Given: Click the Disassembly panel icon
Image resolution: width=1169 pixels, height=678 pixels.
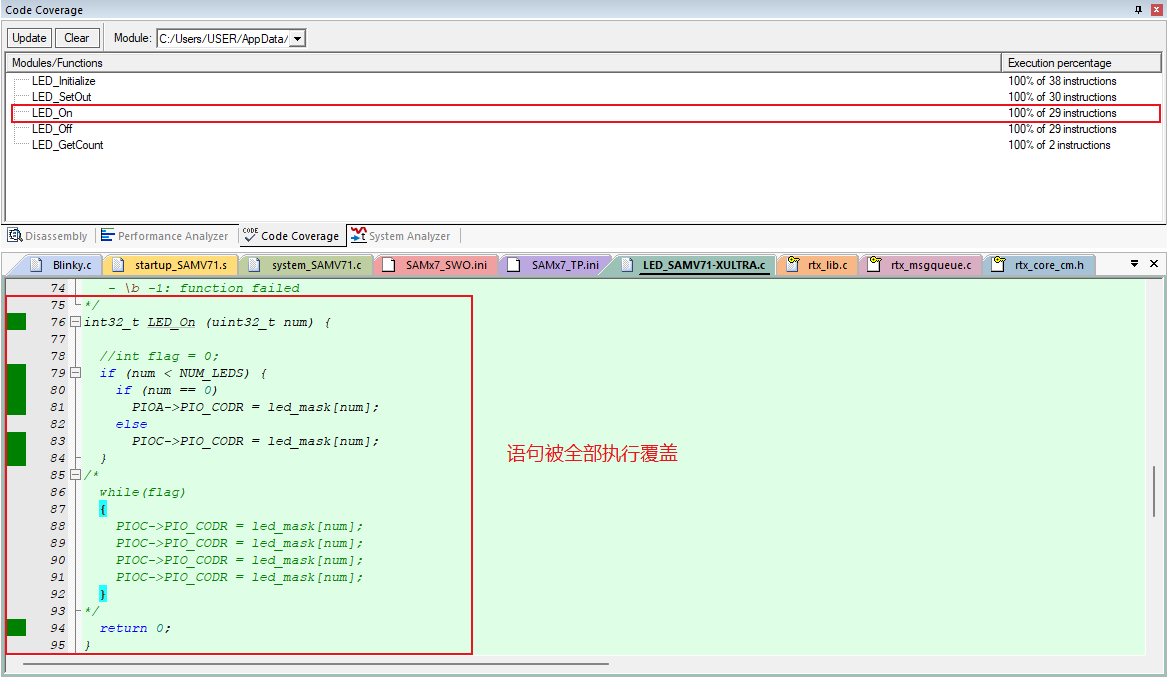Looking at the screenshot, I should click(x=15, y=236).
